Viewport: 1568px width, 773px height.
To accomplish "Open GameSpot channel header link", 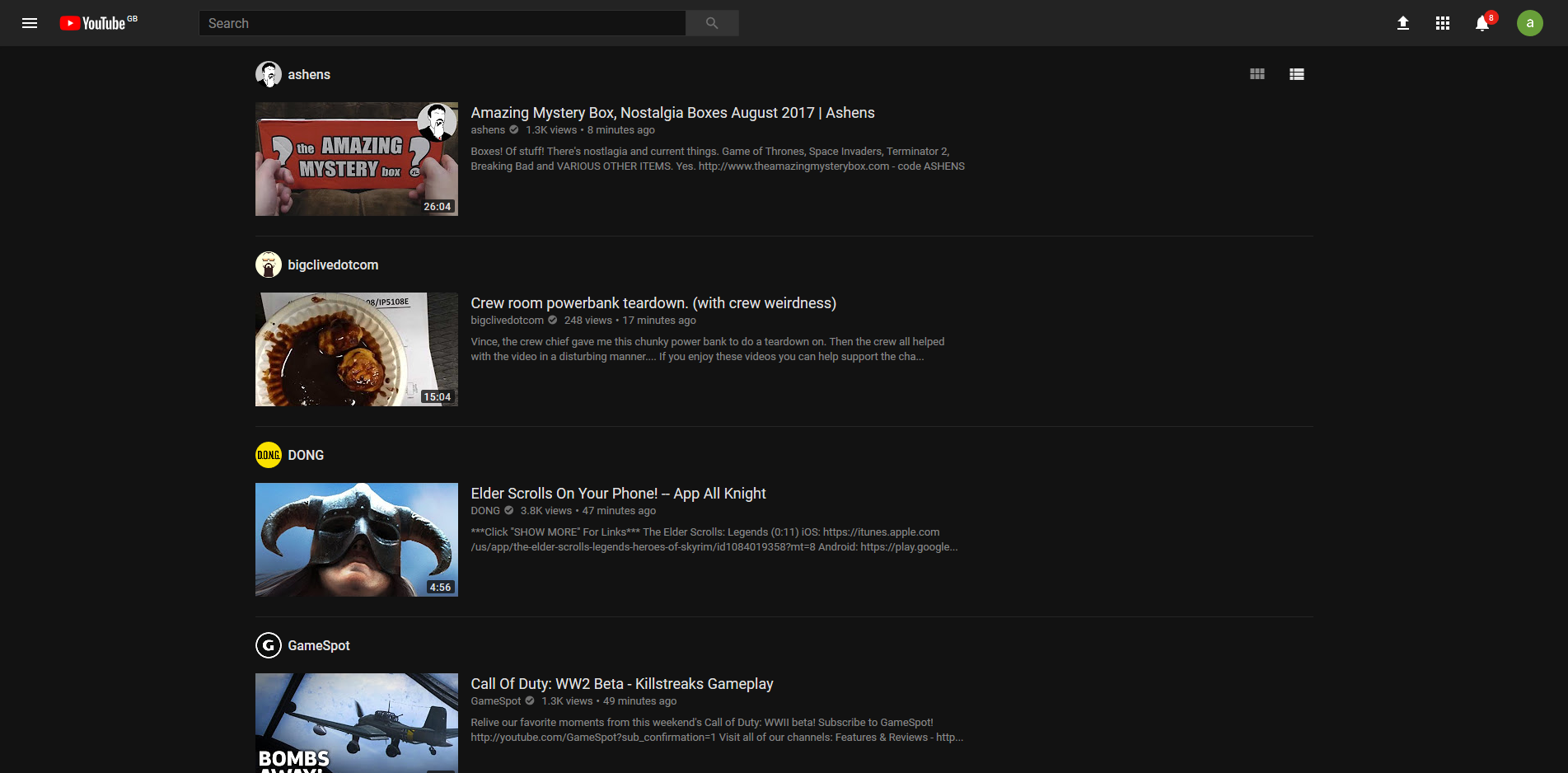I will tap(319, 645).
